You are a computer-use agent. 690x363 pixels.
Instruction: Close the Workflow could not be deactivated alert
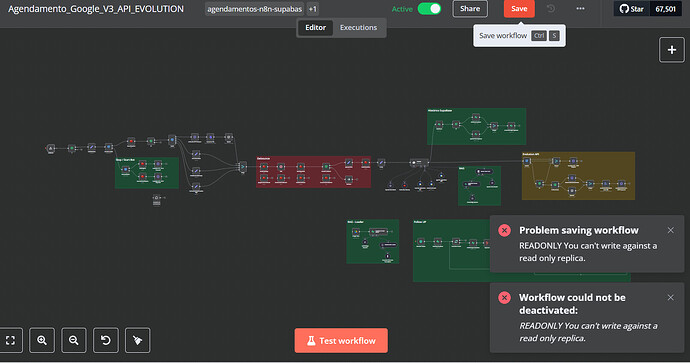pyautogui.click(x=670, y=297)
